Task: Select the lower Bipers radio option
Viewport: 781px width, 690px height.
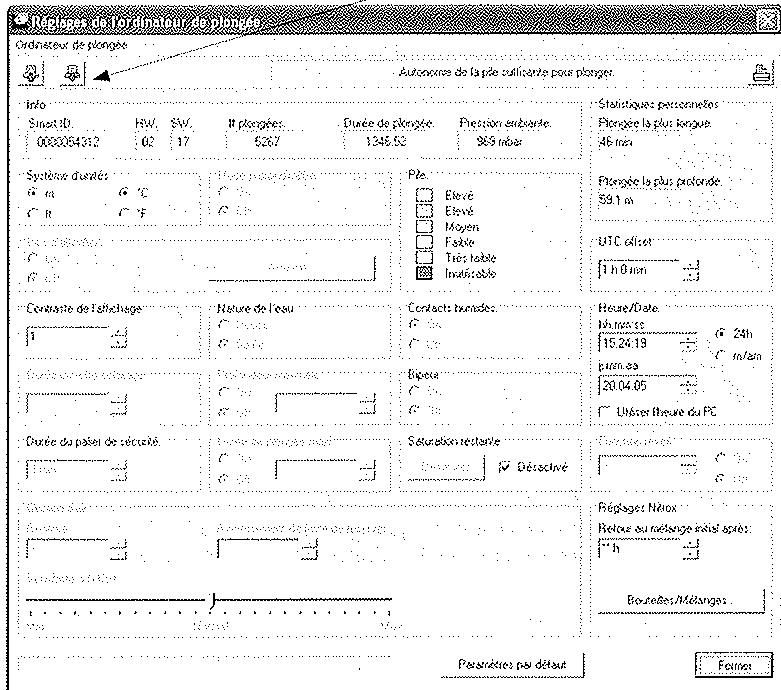Action: click(413, 410)
